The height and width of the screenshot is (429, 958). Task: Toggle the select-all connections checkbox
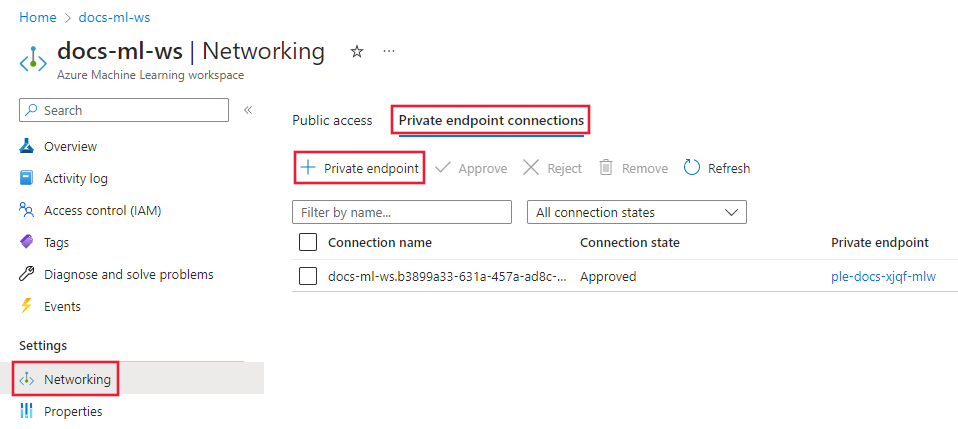point(308,242)
